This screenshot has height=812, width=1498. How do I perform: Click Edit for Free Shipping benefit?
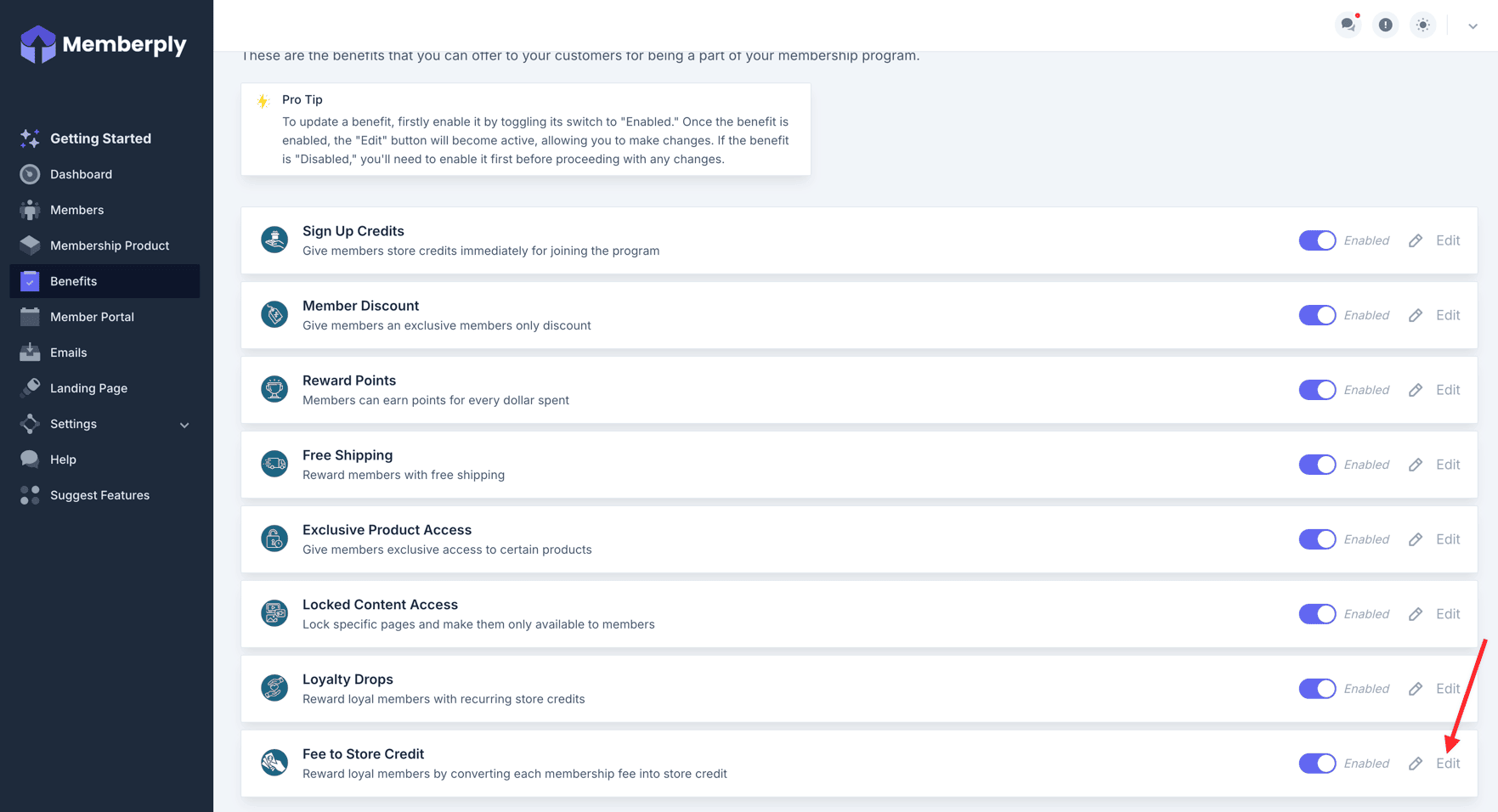(1448, 465)
